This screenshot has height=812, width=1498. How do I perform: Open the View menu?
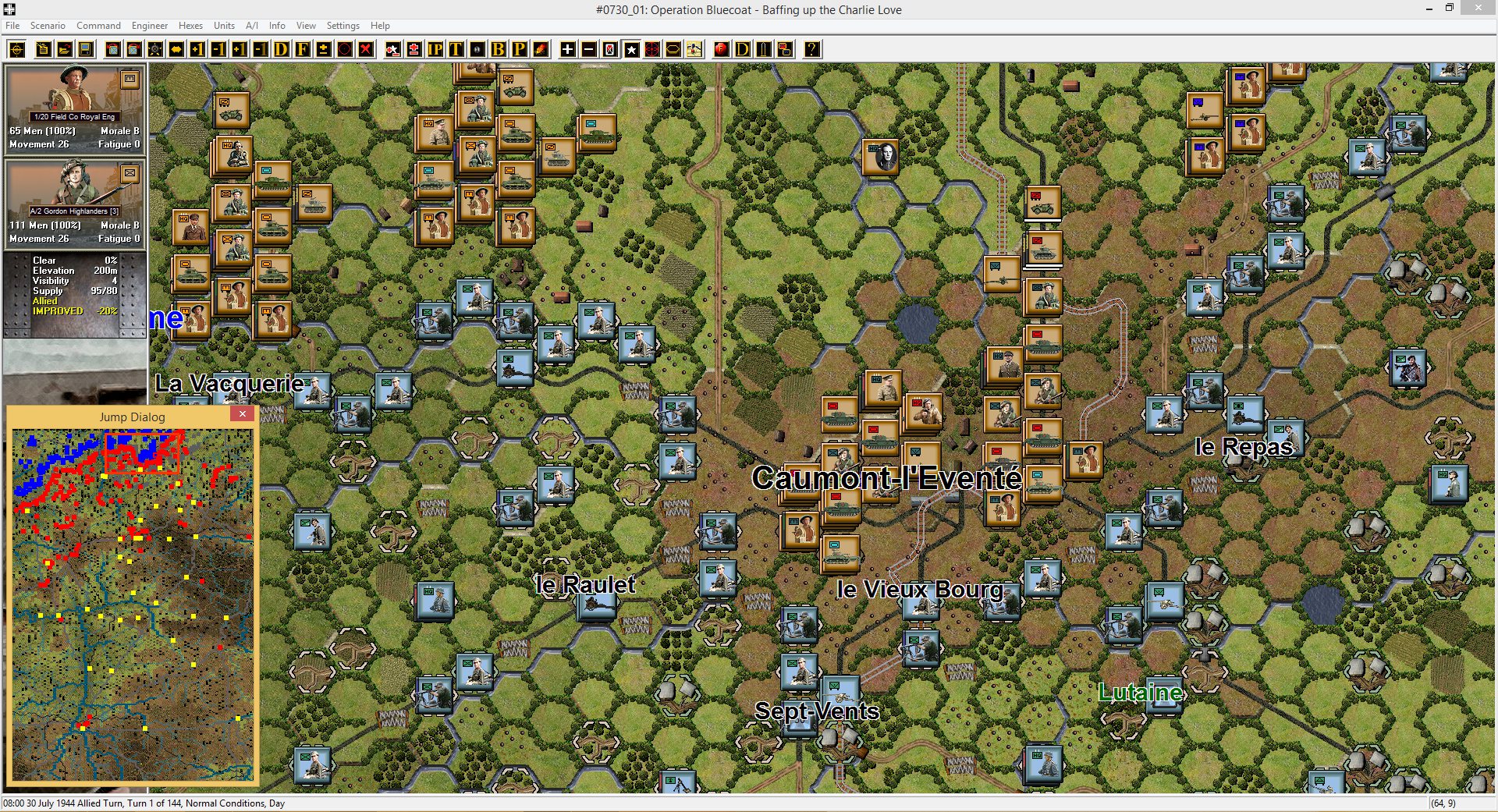306,26
